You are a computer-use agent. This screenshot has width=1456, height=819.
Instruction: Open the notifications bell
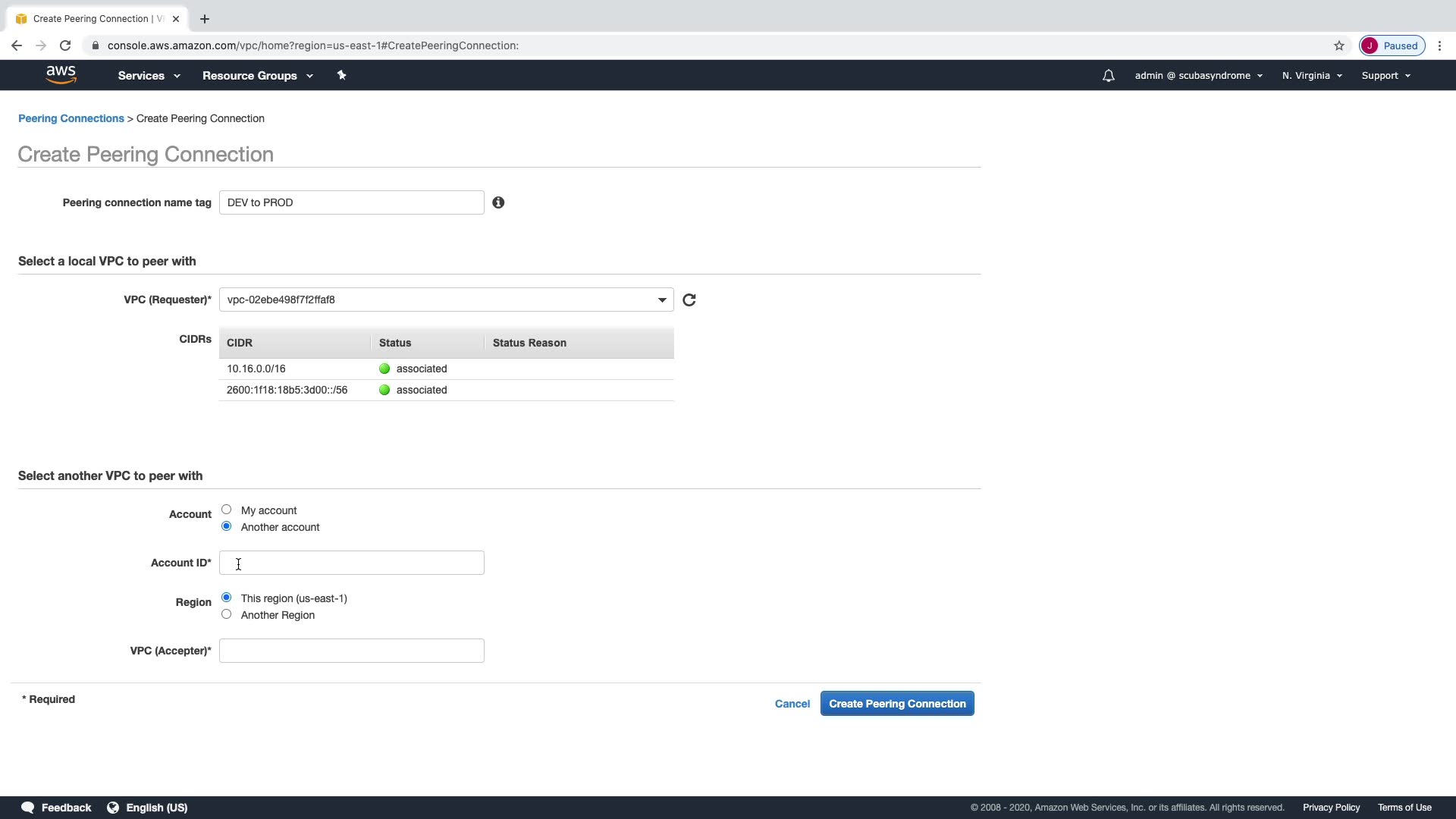click(x=1108, y=76)
